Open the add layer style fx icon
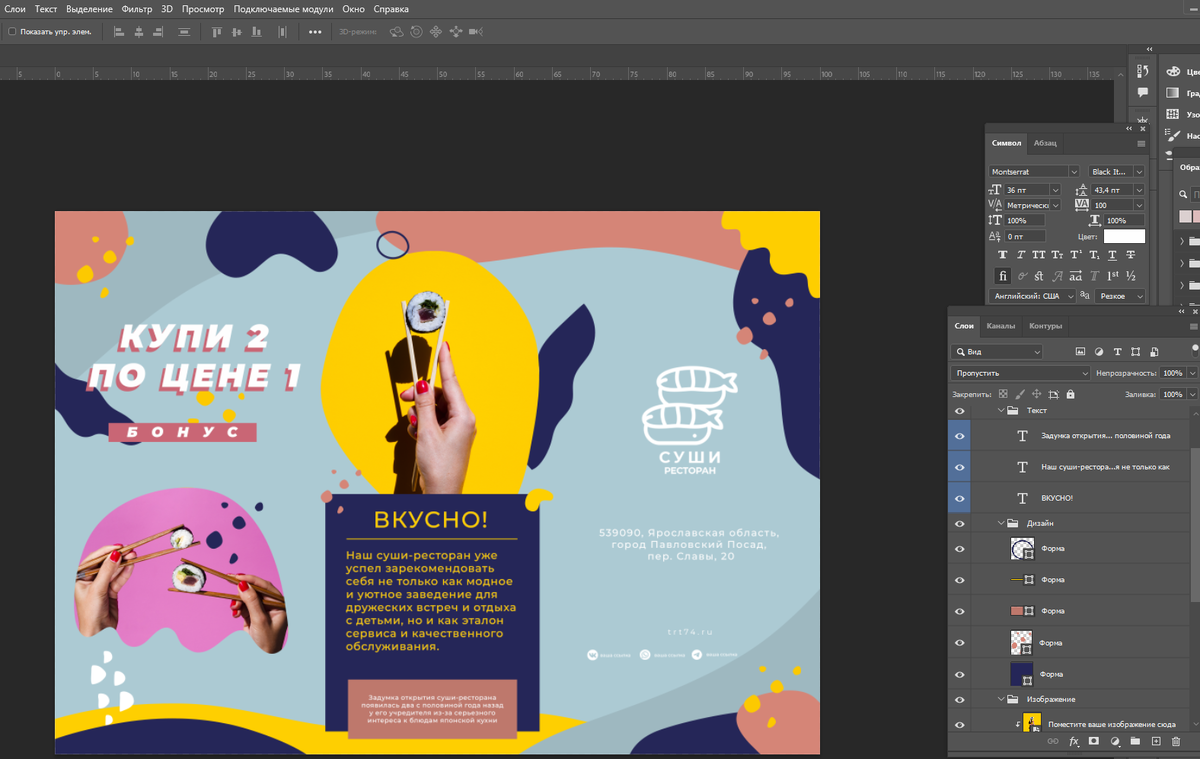The height and width of the screenshot is (759, 1200). (1074, 741)
